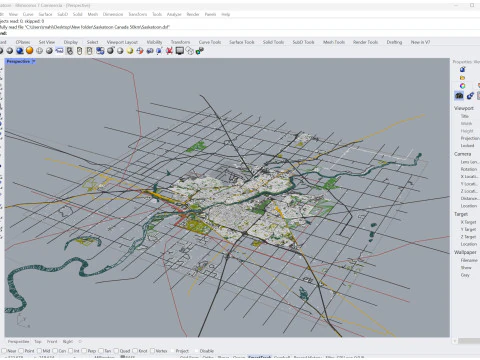Click the blue camera-like toolbar icon

(x=150, y=51)
